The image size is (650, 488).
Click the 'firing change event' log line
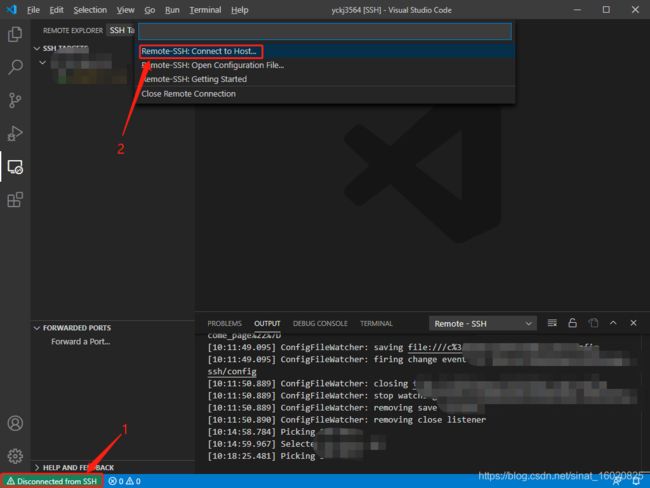pos(337,359)
